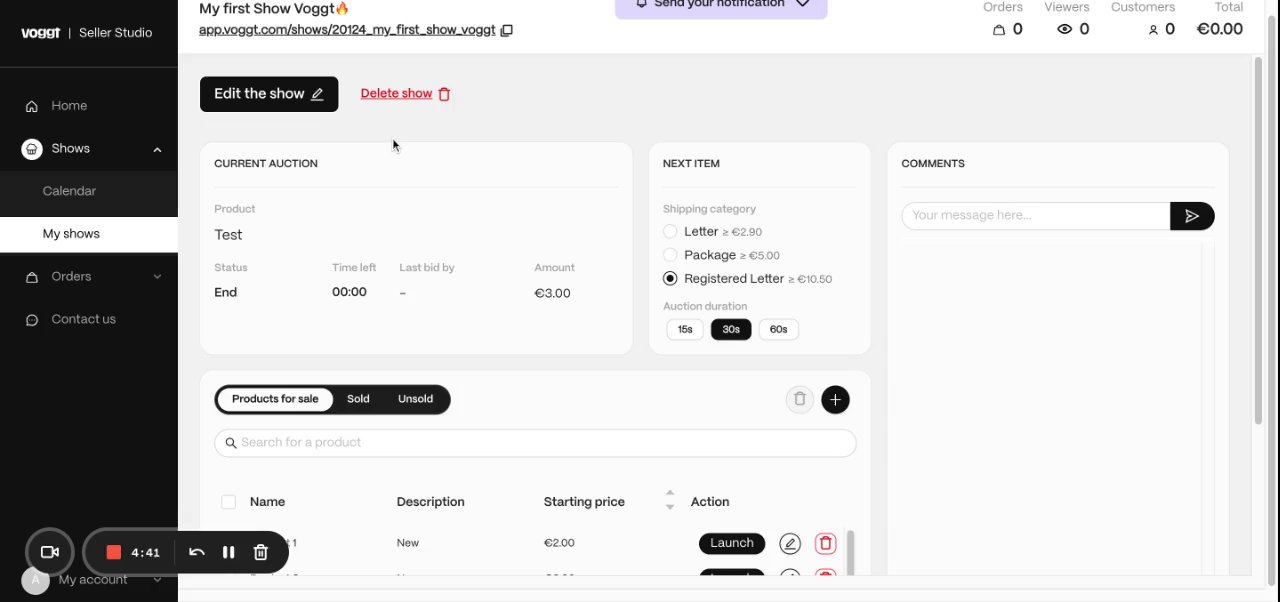Viewport: 1280px width, 602px height.
Task: Add a new product with plus icon
Action: coord(835,400)
